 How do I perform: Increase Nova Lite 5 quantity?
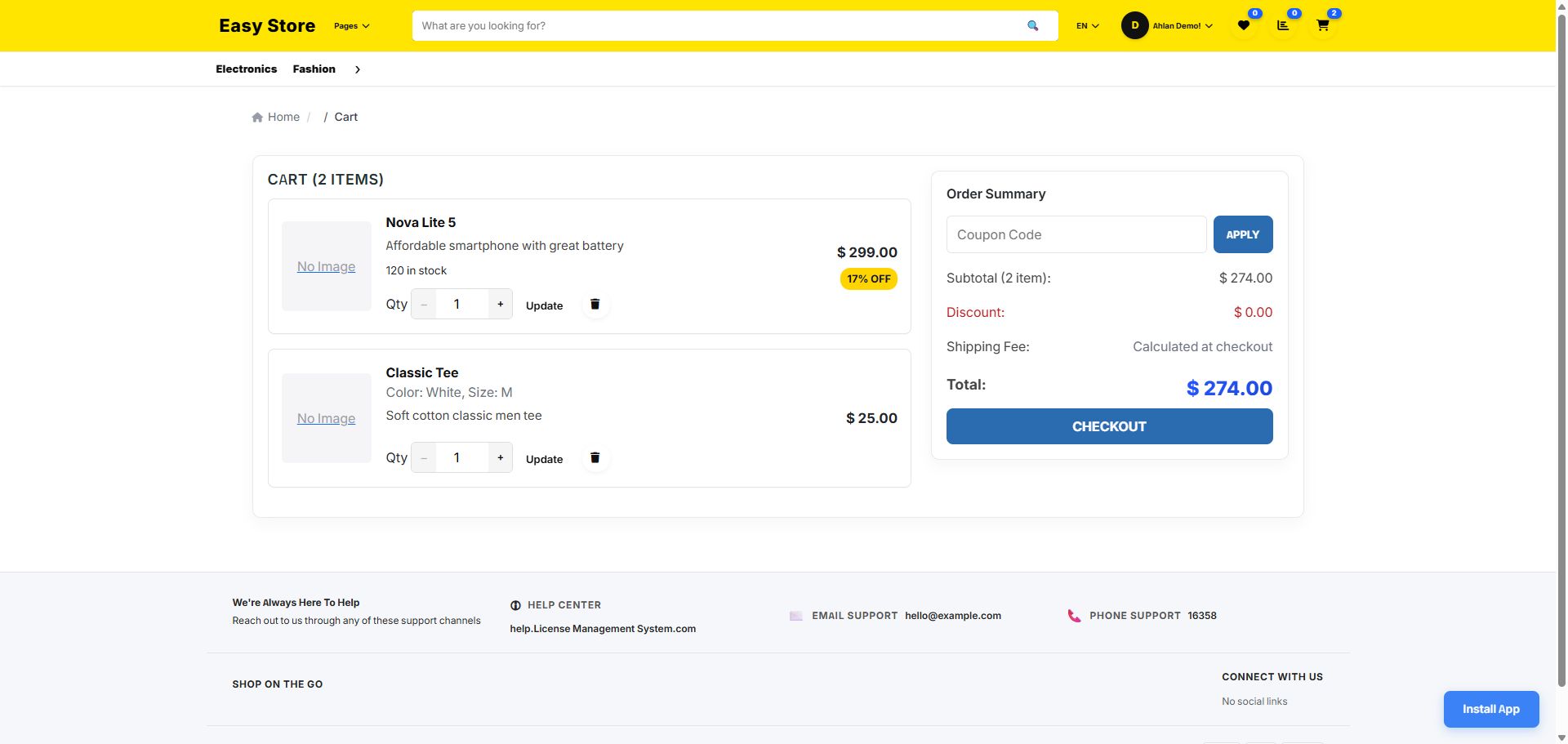point(501,305)
